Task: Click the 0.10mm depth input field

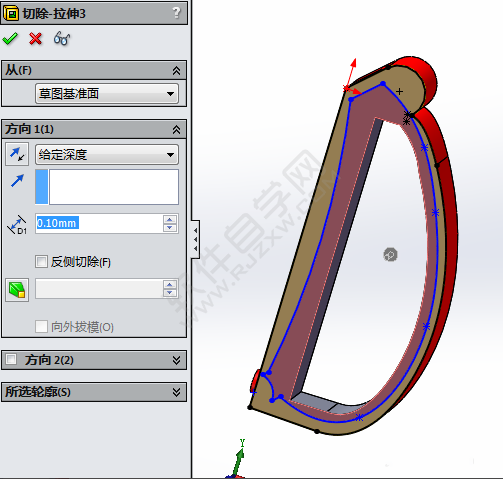Action: pyautogui.click(x=99, y=223)
